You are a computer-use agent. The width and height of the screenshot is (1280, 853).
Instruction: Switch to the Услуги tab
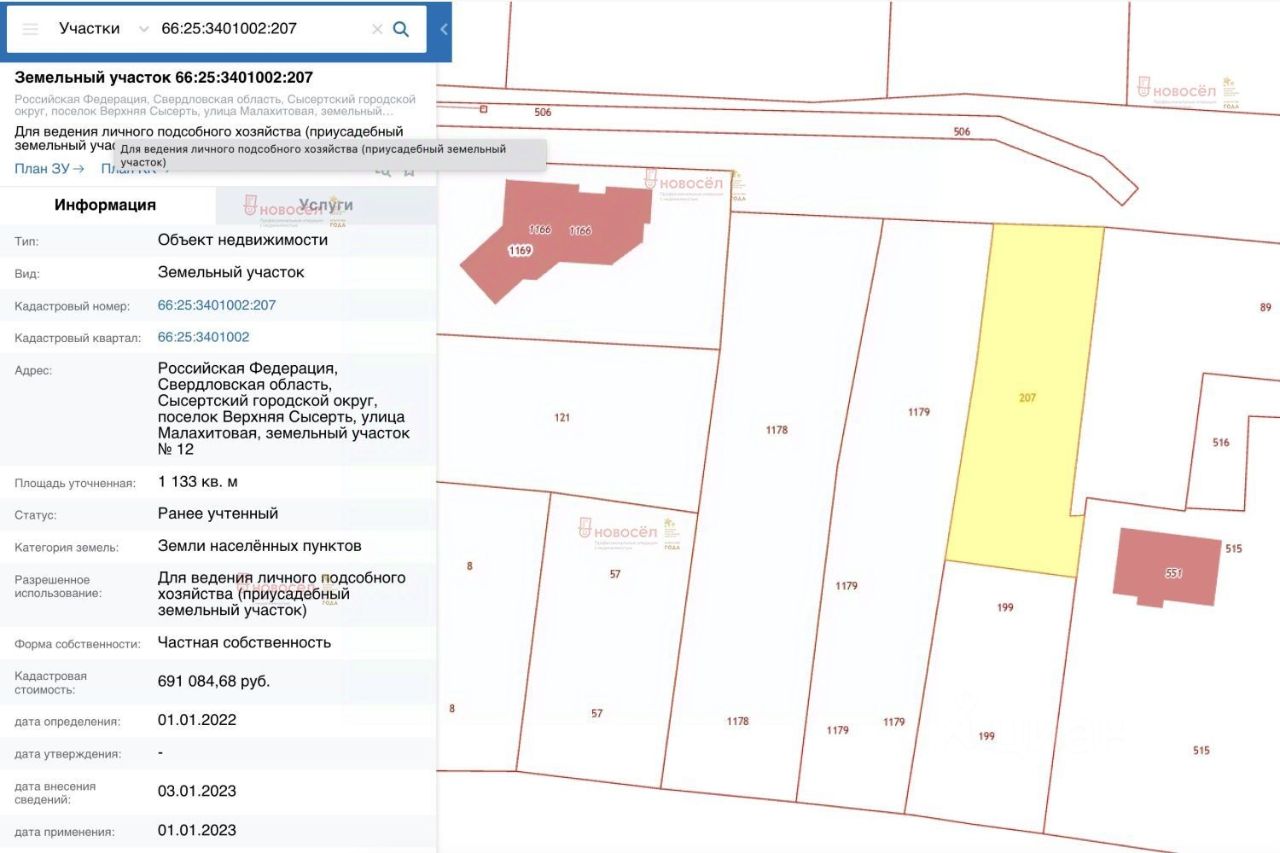click(x=326, y=205)
